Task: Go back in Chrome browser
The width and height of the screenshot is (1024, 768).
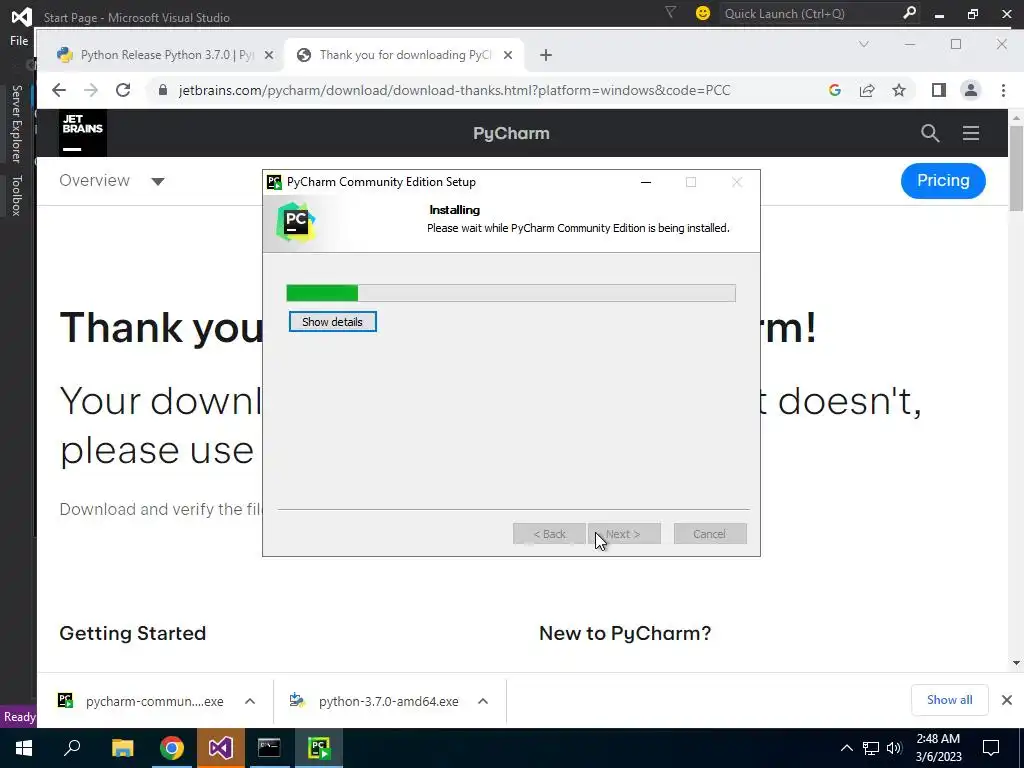Action: pyautogui.click(x=59, y=90)
